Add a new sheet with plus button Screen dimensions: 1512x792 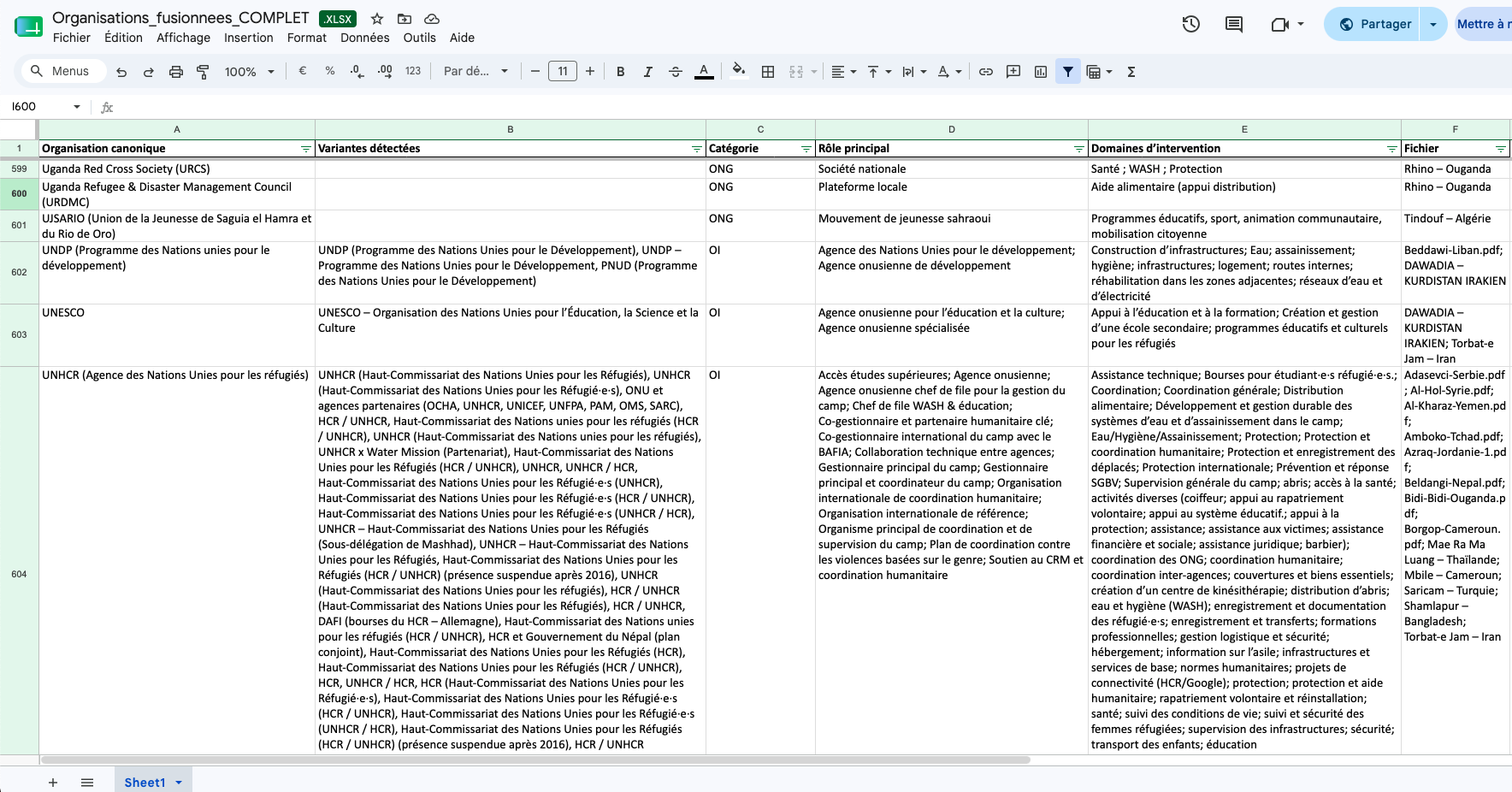[x=53, y=783]
